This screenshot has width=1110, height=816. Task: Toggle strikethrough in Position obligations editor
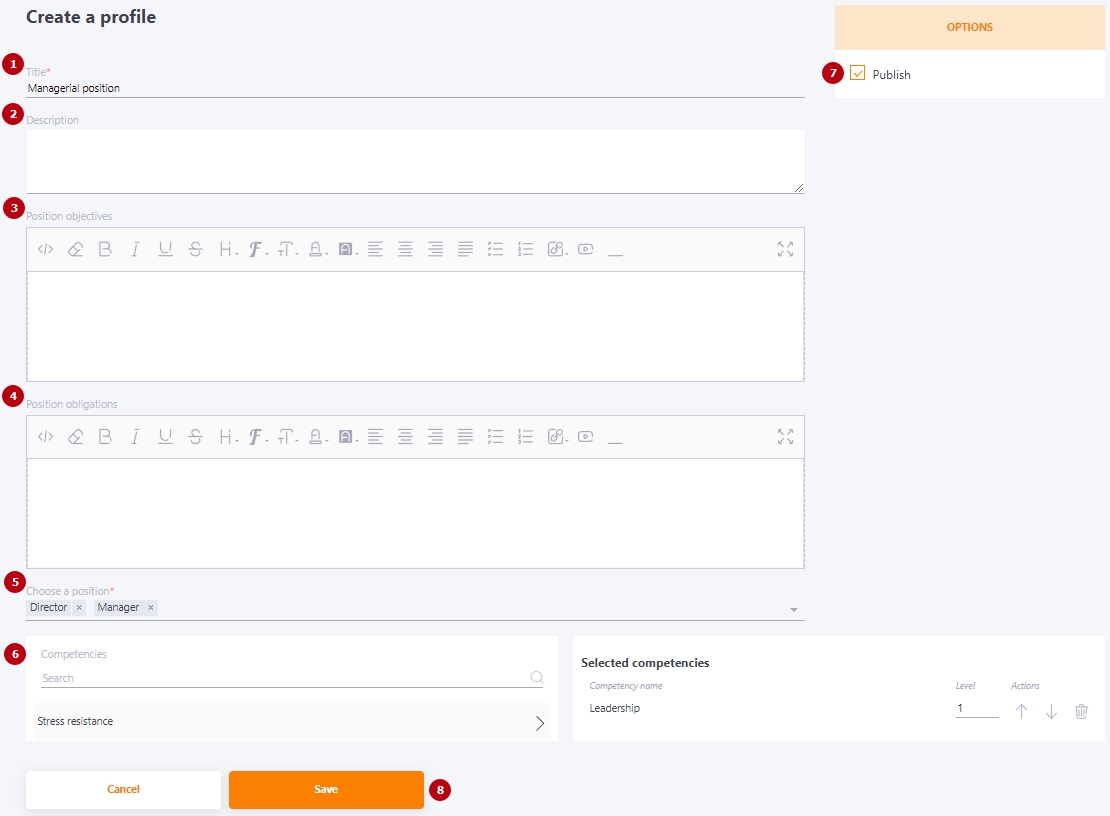point(195,437)
